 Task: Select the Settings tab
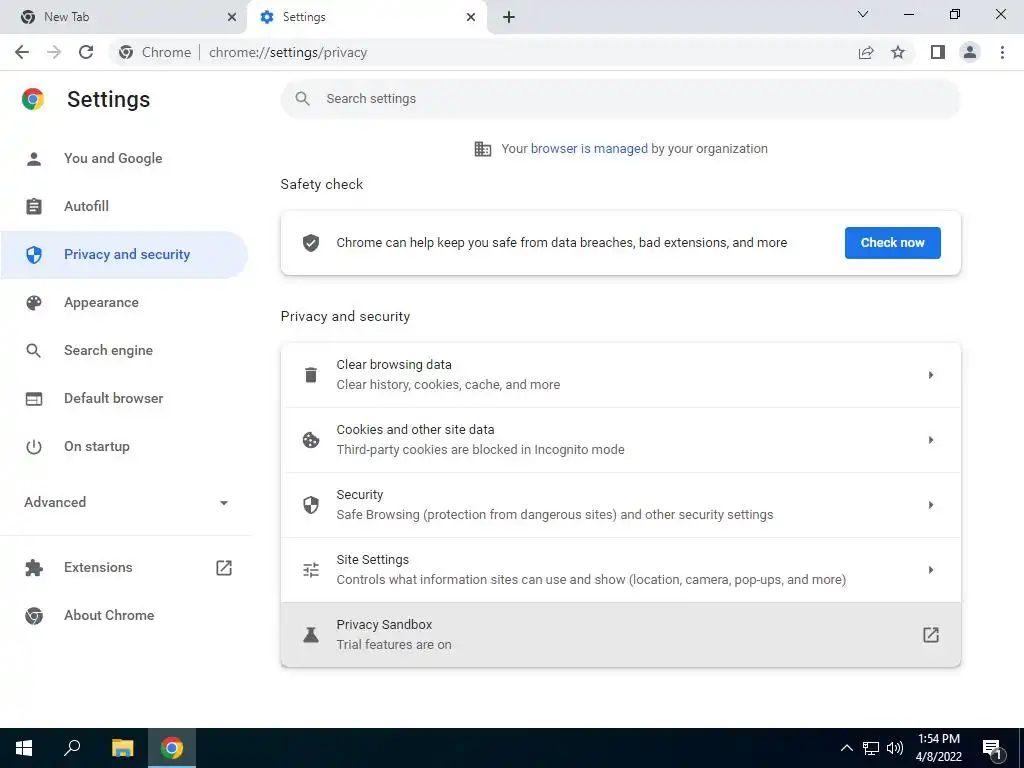[x=366, y=17]
